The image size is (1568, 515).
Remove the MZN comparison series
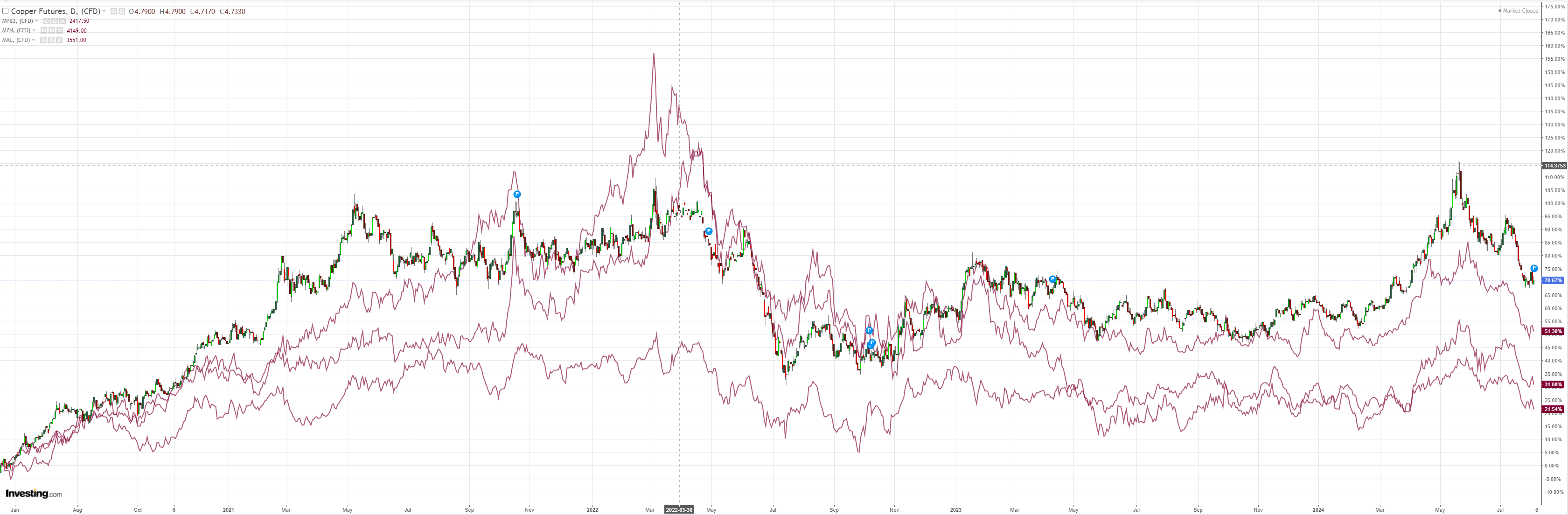pos(60,30)
